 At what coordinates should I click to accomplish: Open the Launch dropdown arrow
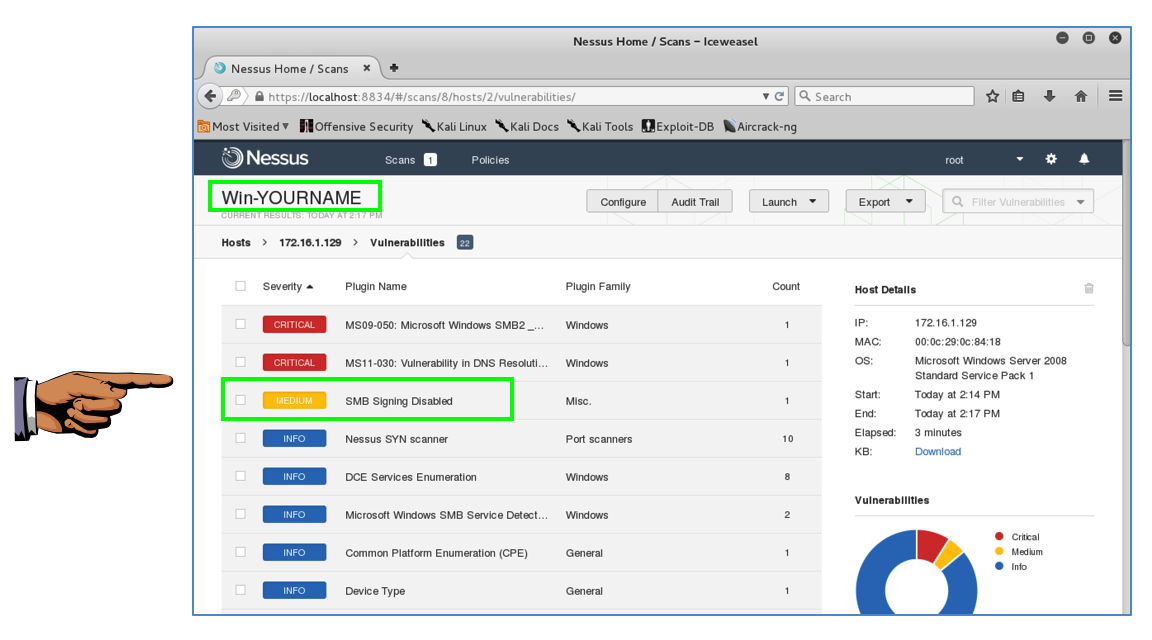tap(813, 201)
